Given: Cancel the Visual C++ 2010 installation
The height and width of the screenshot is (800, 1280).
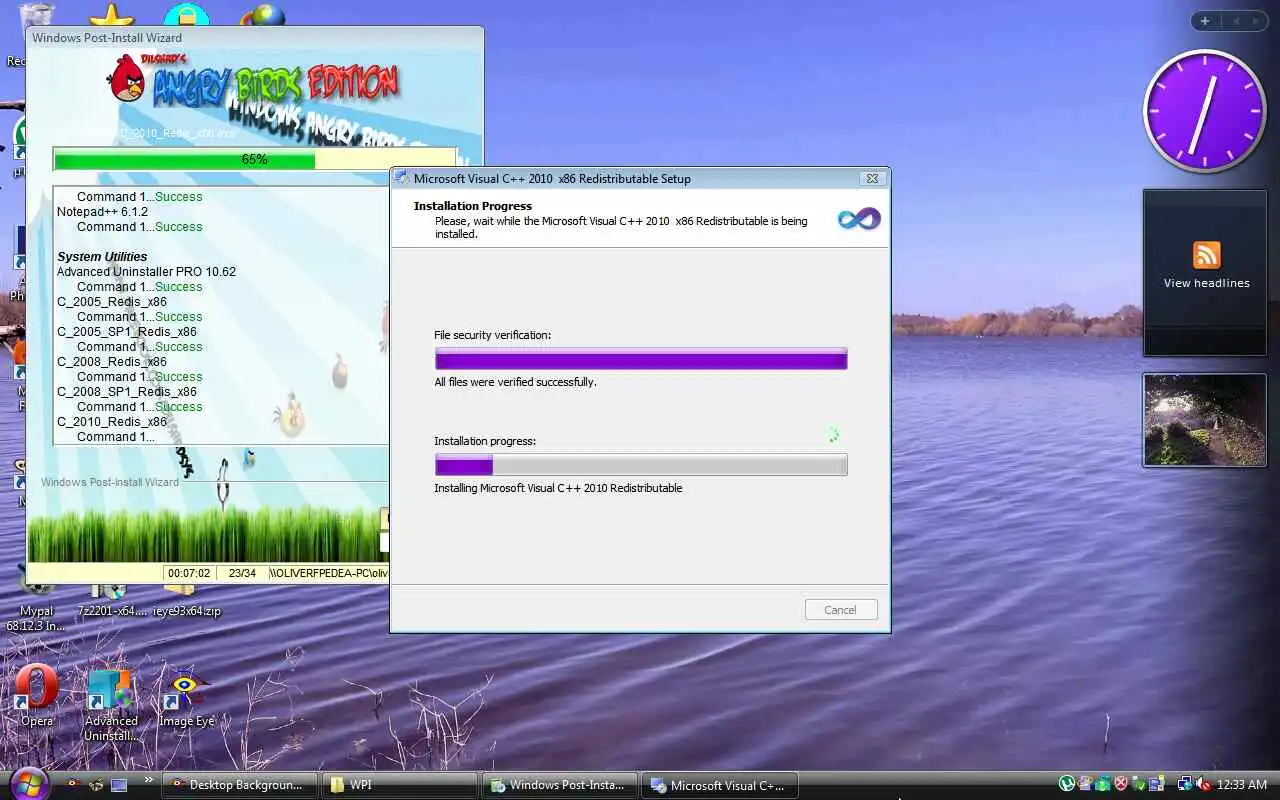Looking at the screenshot, I should (x=841, y=610).
